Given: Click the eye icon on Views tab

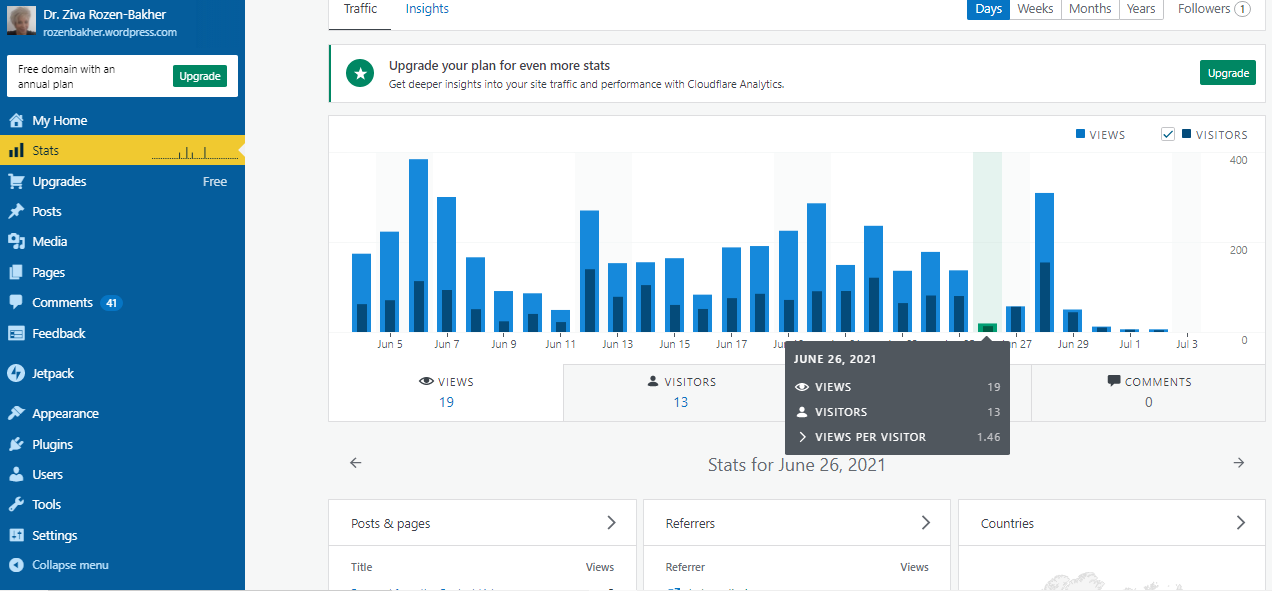Looking at the screenshot, I should [426, 382].
